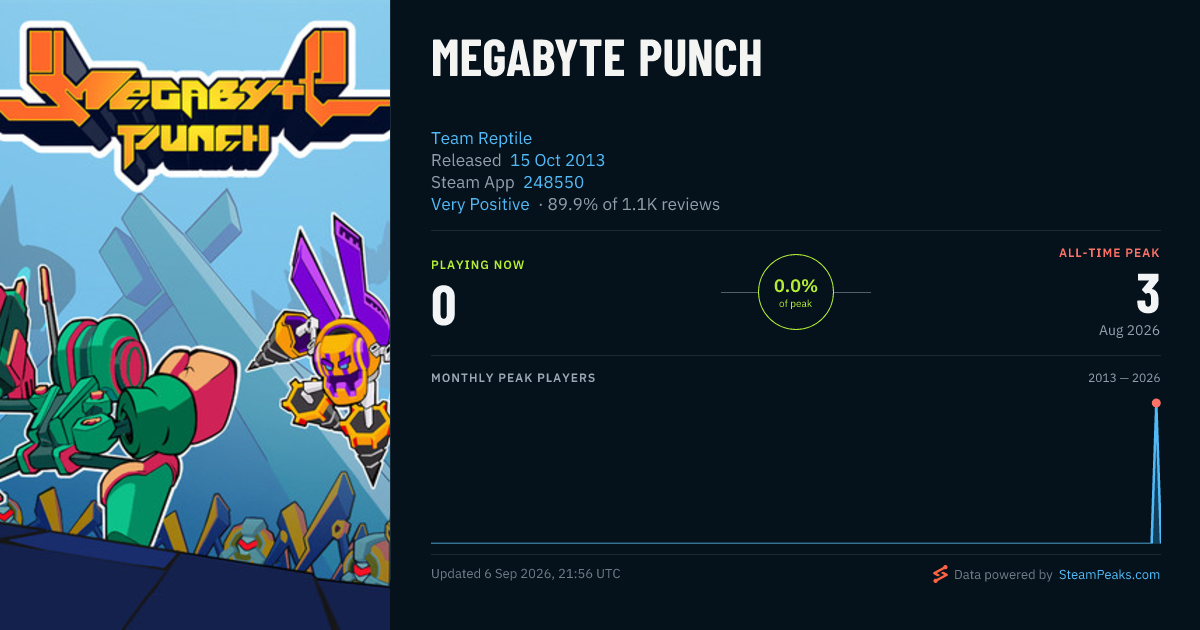Click the Updated 6 Sep 2026 timestamp

tap(526, 574)
